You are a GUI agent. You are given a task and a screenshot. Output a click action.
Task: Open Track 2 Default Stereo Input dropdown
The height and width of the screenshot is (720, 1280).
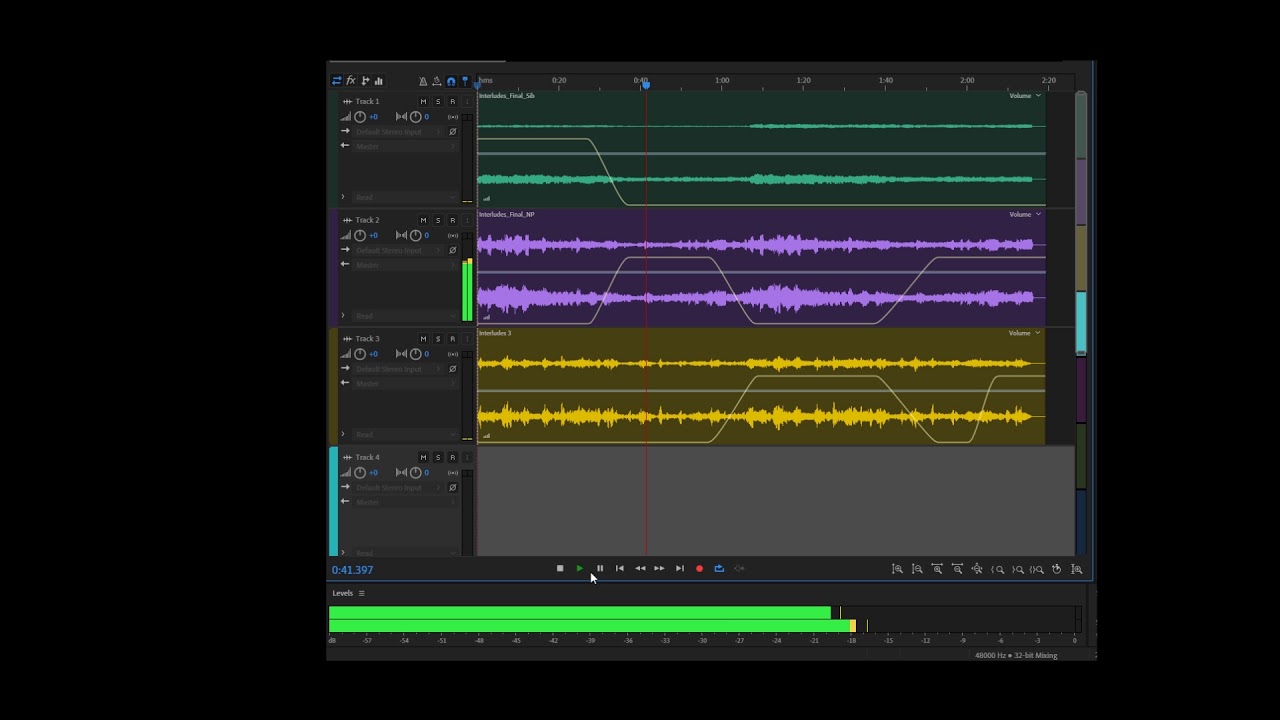(x=399, y=250)
